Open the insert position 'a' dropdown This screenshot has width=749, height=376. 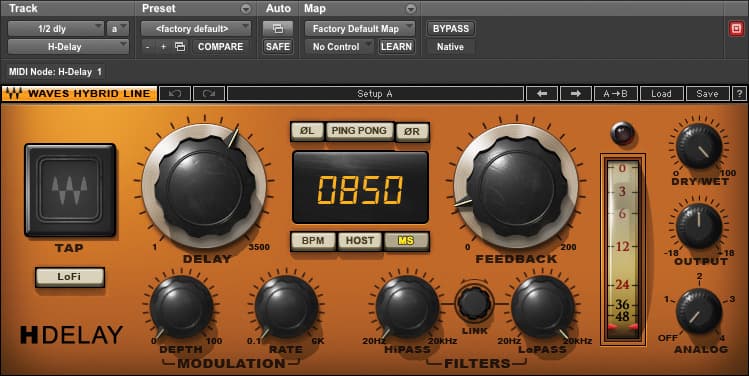(118, 29)
